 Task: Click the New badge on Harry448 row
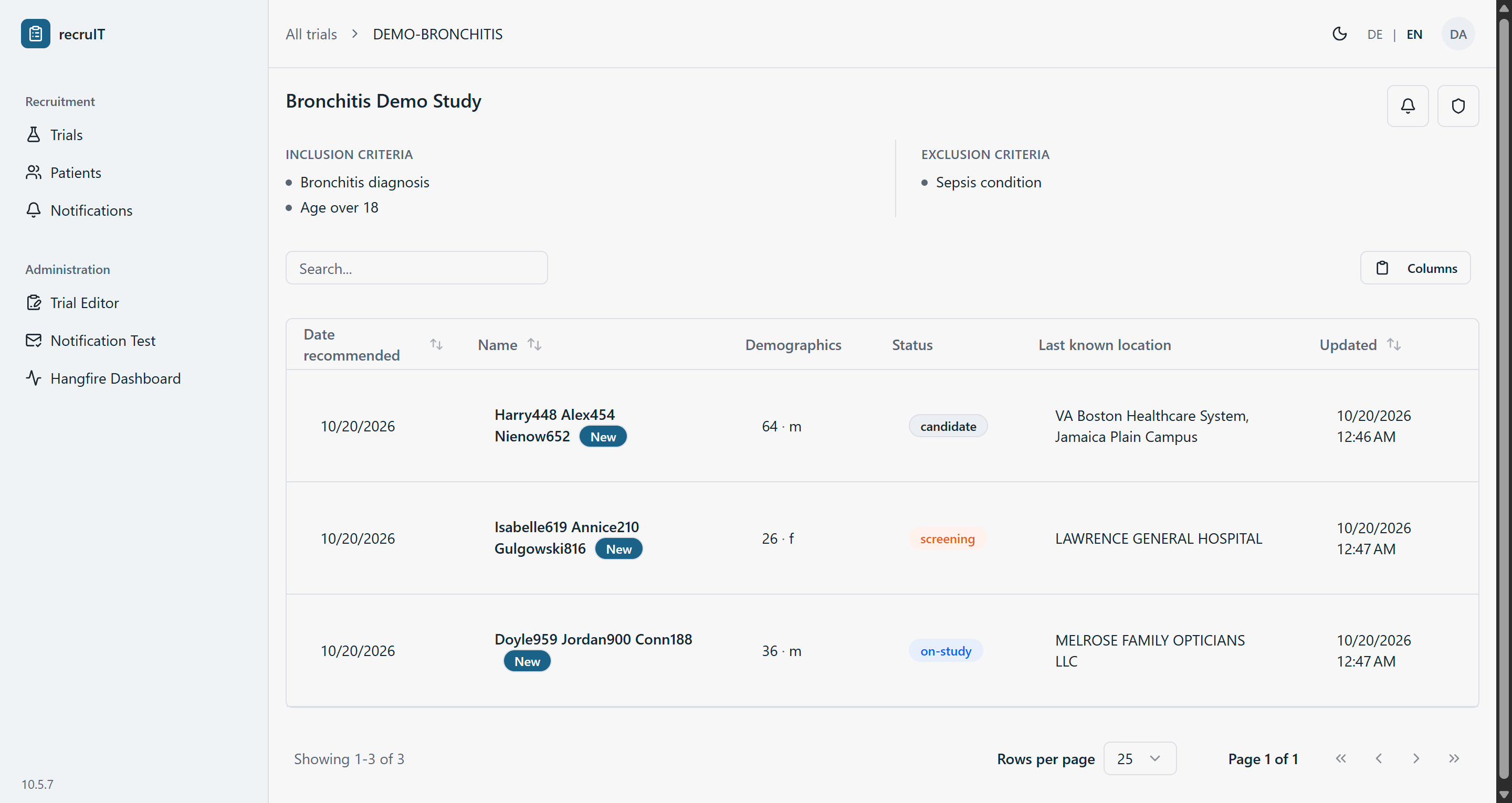pyautogui.click(x=603, y=437)
